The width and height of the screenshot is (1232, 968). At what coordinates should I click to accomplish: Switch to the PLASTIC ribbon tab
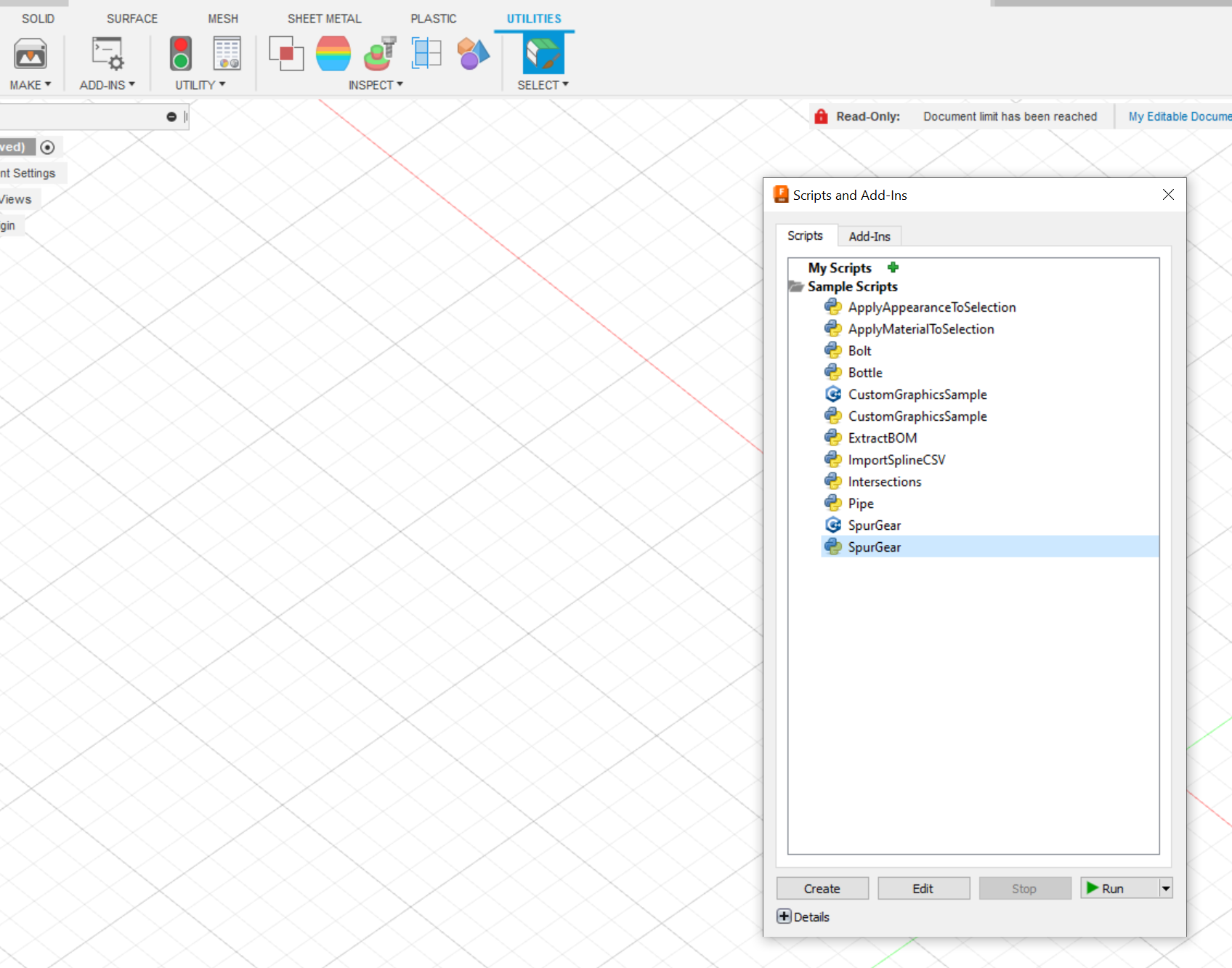[x=434, y=19]
